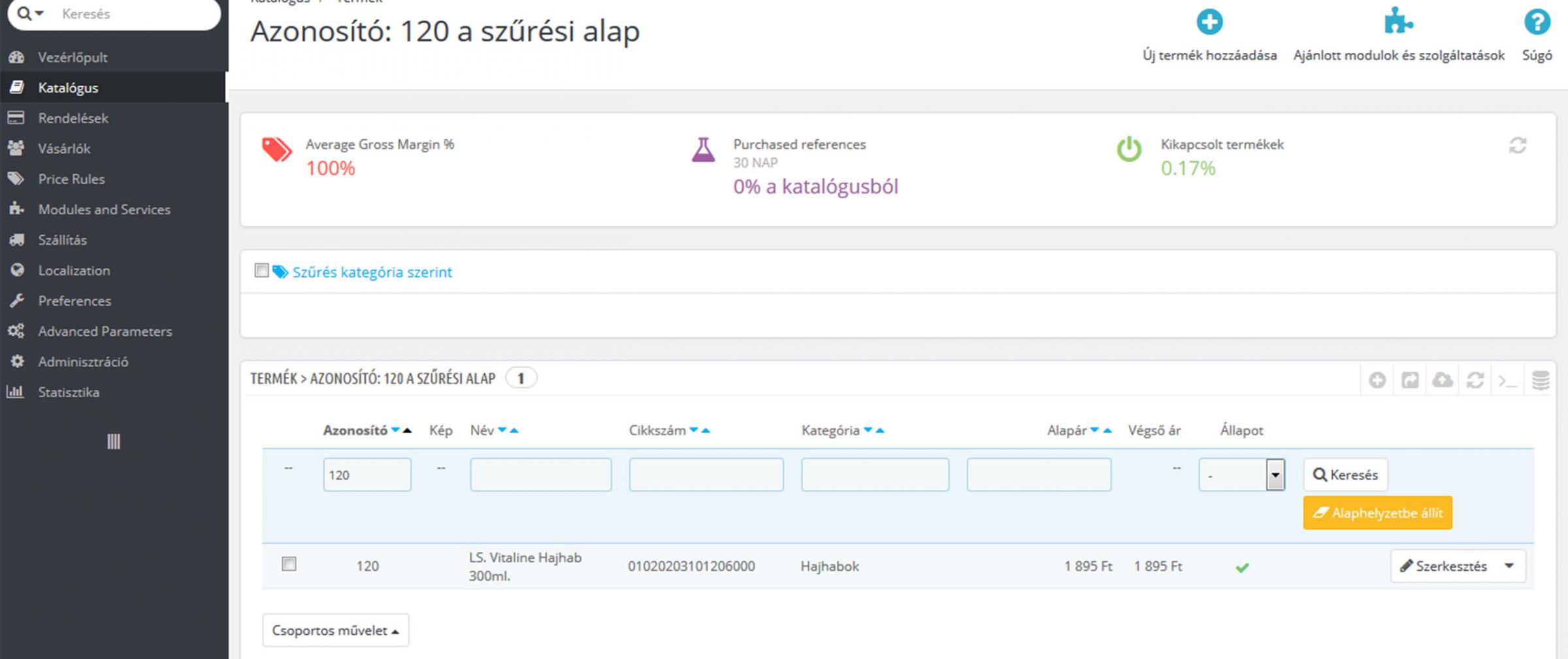
Task: Click the Keresés search button
Action: pyautogui.click(x=1346, y=475)
